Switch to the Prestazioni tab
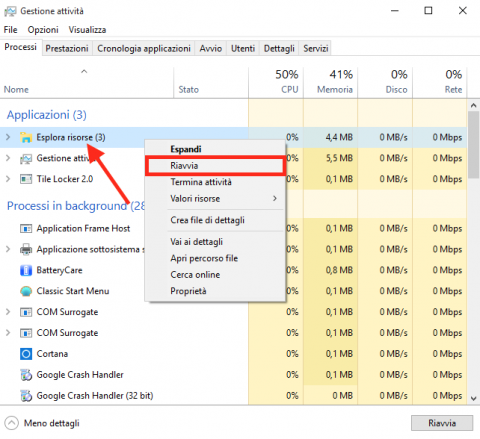The width and height of the screenshot is (480, 439). [67, 49]
